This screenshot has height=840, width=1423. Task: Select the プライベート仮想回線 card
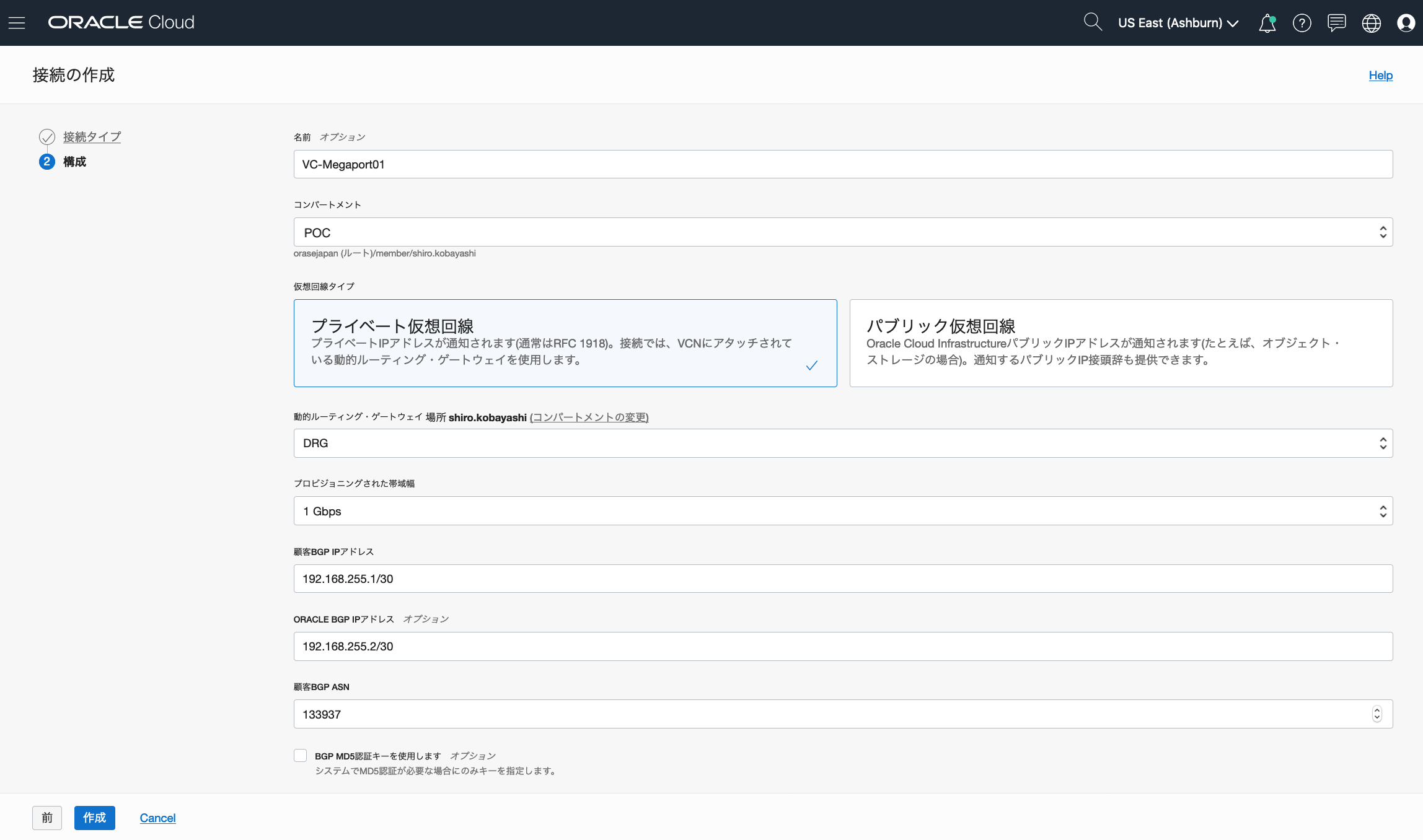[565, 343]
